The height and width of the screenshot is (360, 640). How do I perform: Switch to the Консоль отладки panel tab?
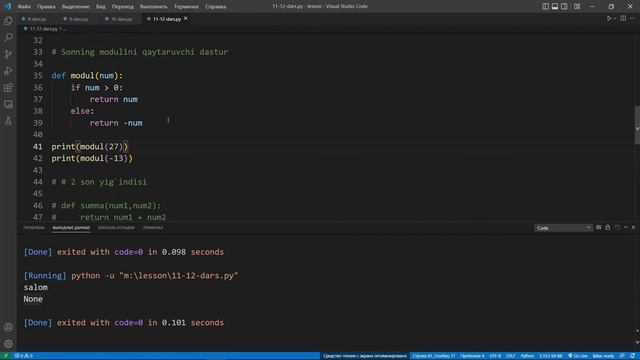[x=116, y=228]
